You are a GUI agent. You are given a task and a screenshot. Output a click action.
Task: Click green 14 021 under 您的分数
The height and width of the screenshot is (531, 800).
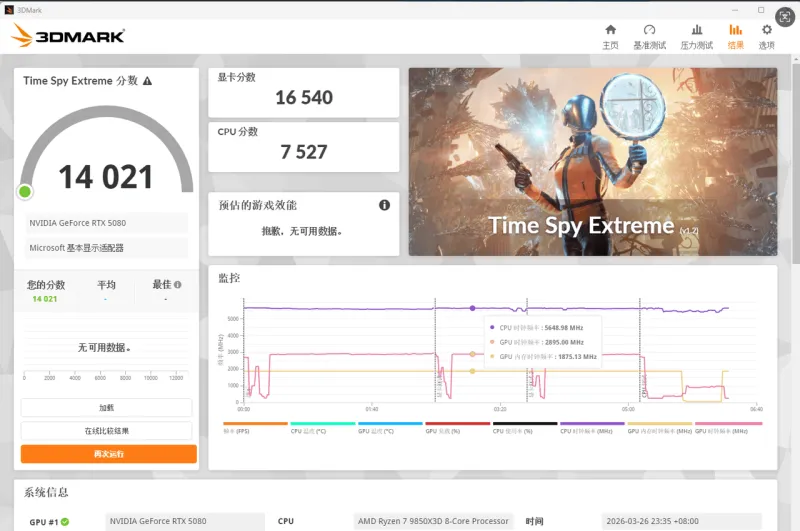(45, 299)
